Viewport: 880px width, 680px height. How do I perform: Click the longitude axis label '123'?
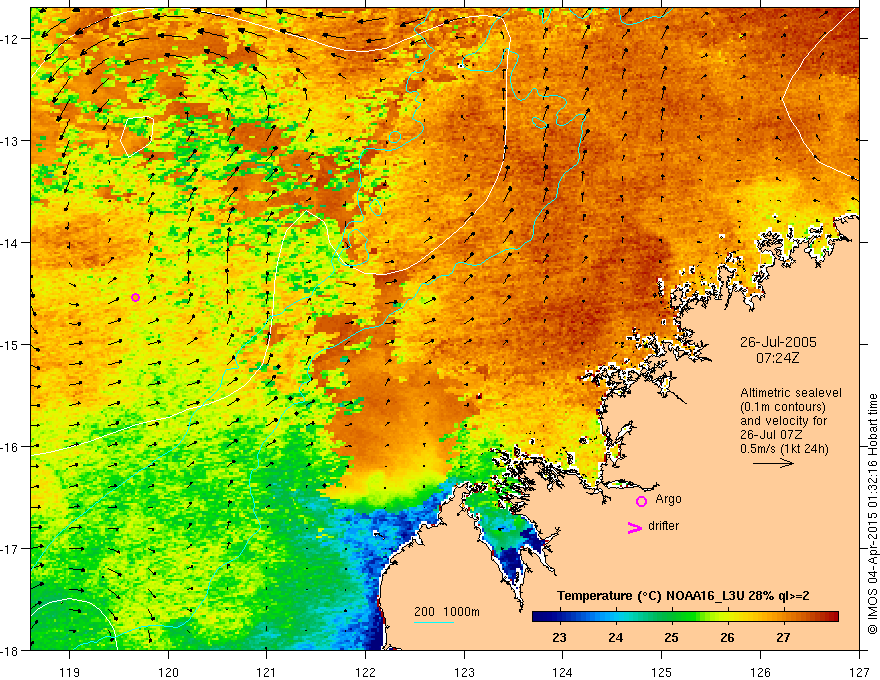pyautogui.click(x=464, y=672)
